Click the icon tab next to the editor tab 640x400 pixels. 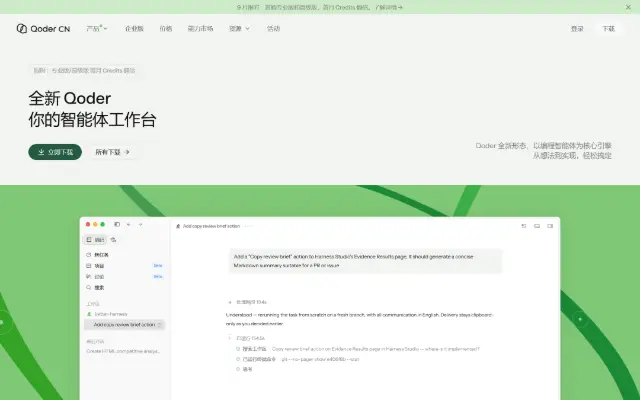(113, 240)
